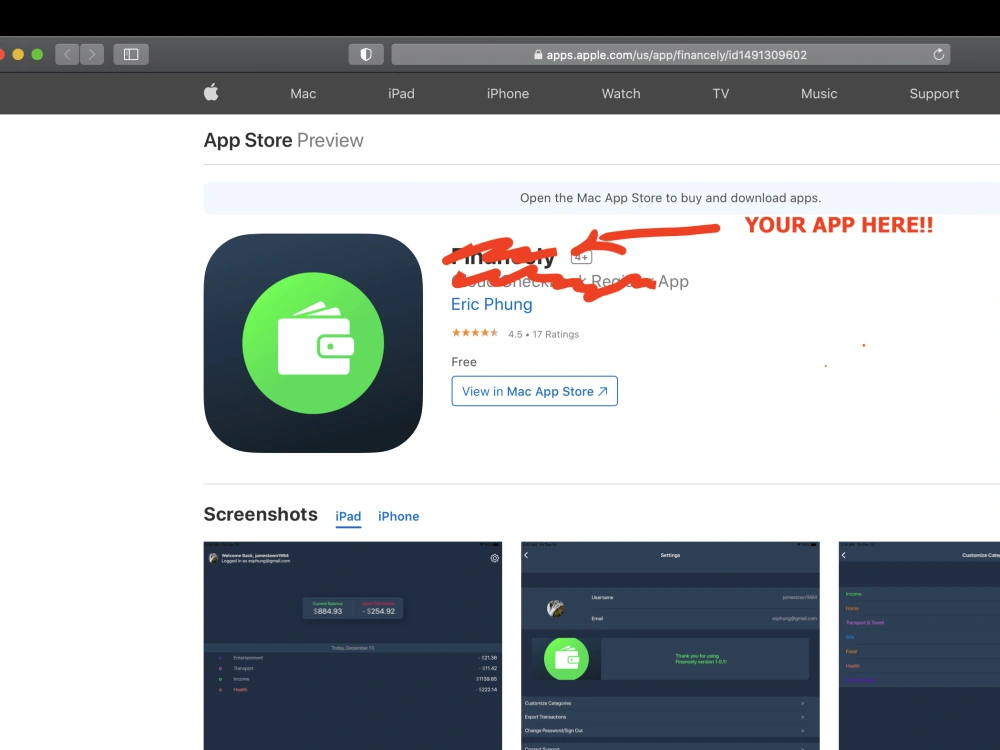
Task: Click the green wallet logo in Settings screenshot
Action: click(566, 658)
